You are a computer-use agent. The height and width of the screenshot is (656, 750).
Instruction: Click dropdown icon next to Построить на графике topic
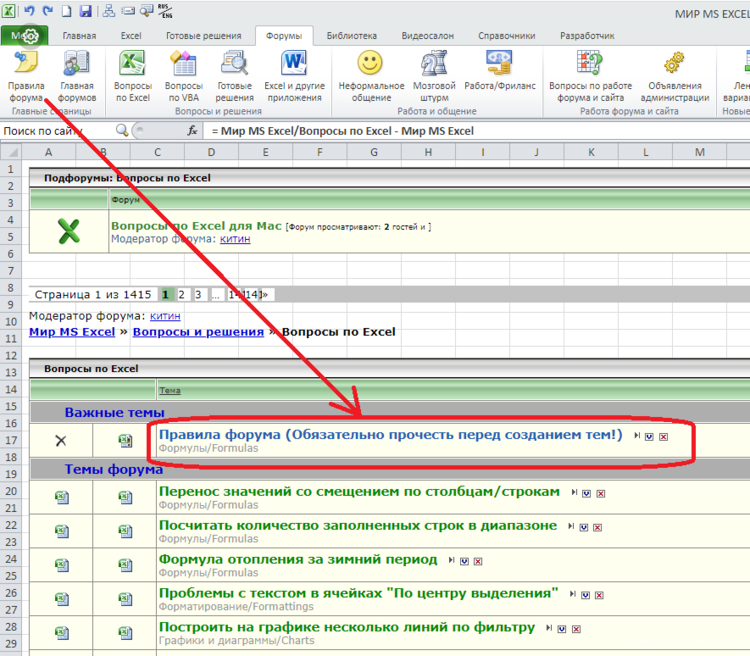[562, 629]
